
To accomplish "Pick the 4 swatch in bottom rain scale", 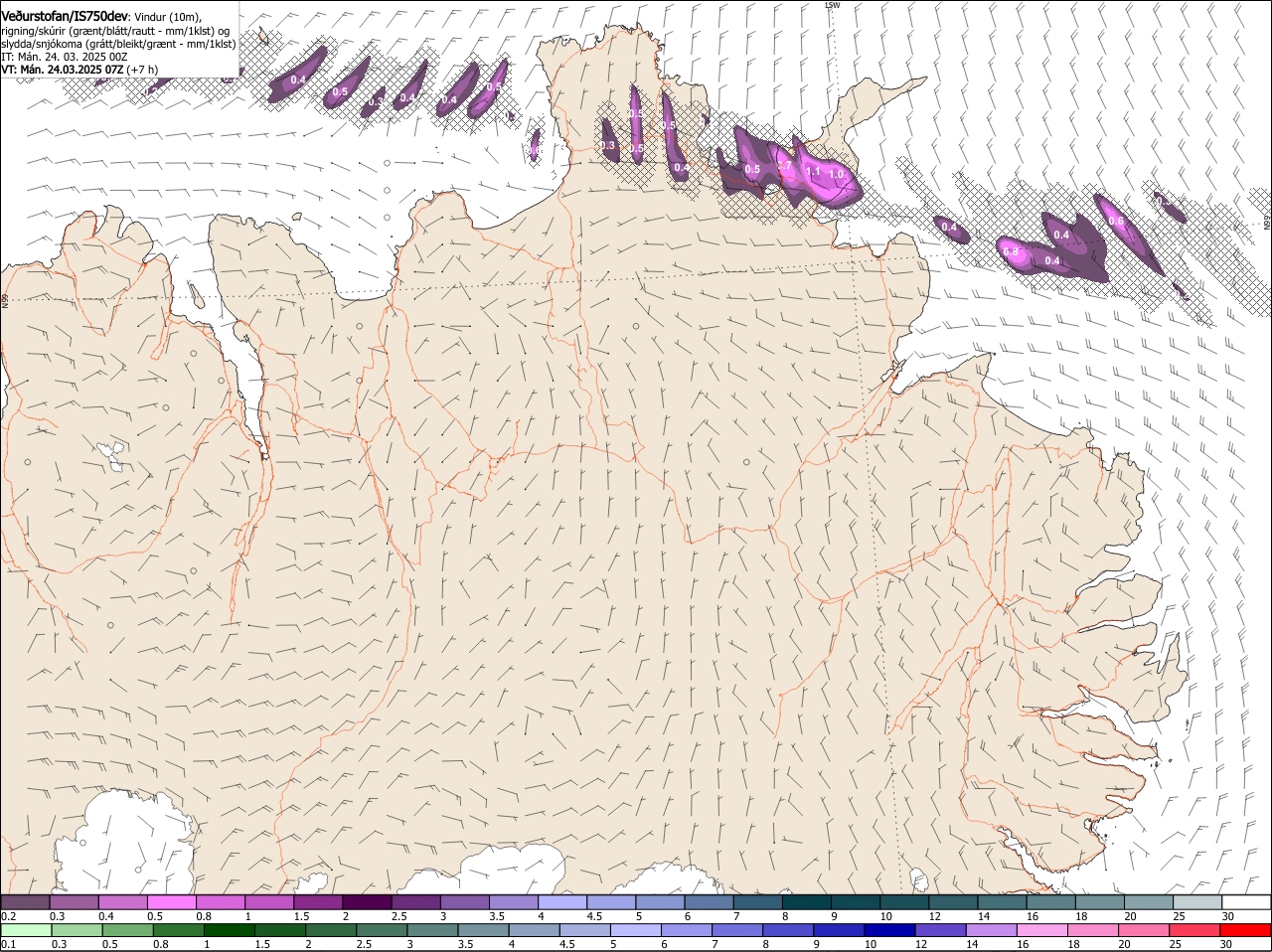I will [x=533, y=930].
